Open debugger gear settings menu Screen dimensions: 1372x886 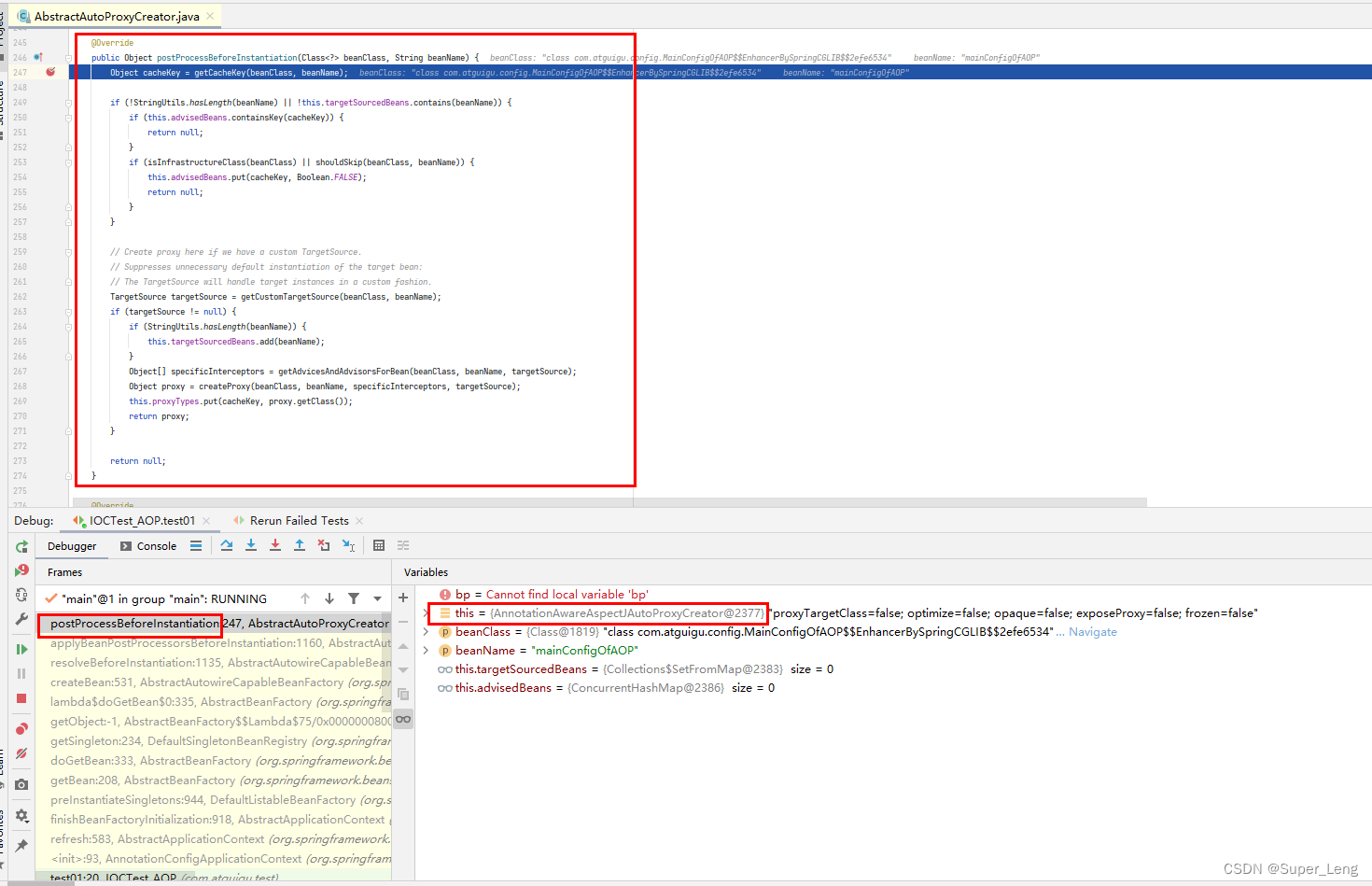point(21,815)
